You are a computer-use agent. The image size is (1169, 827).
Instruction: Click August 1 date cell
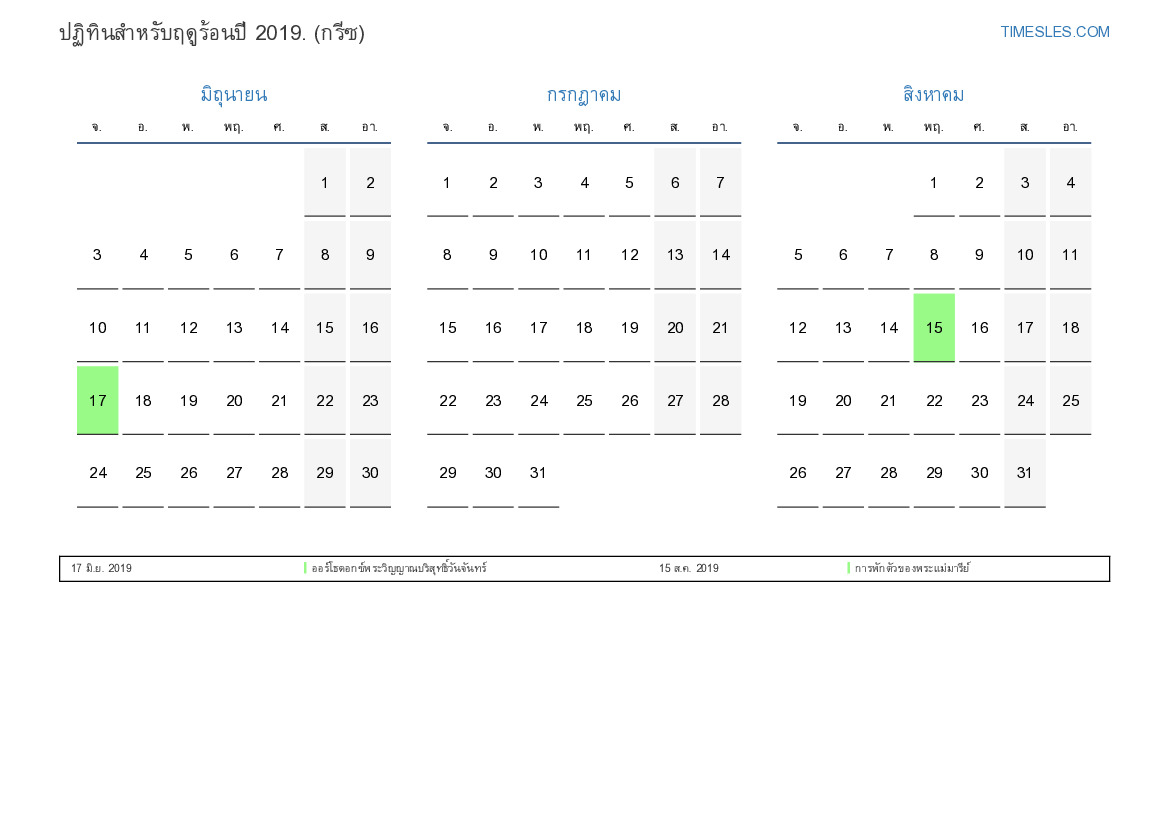[x=934, y=182]
